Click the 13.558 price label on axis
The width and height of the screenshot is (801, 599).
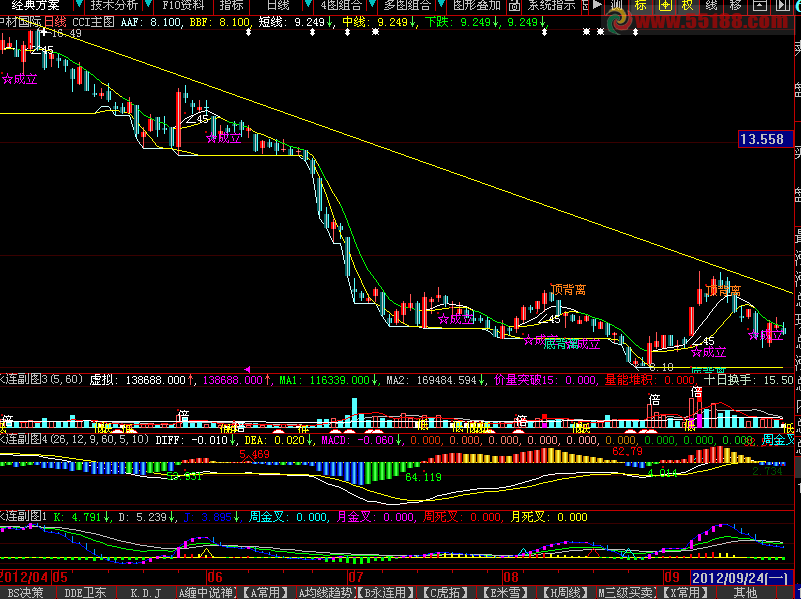pos(762,139)
